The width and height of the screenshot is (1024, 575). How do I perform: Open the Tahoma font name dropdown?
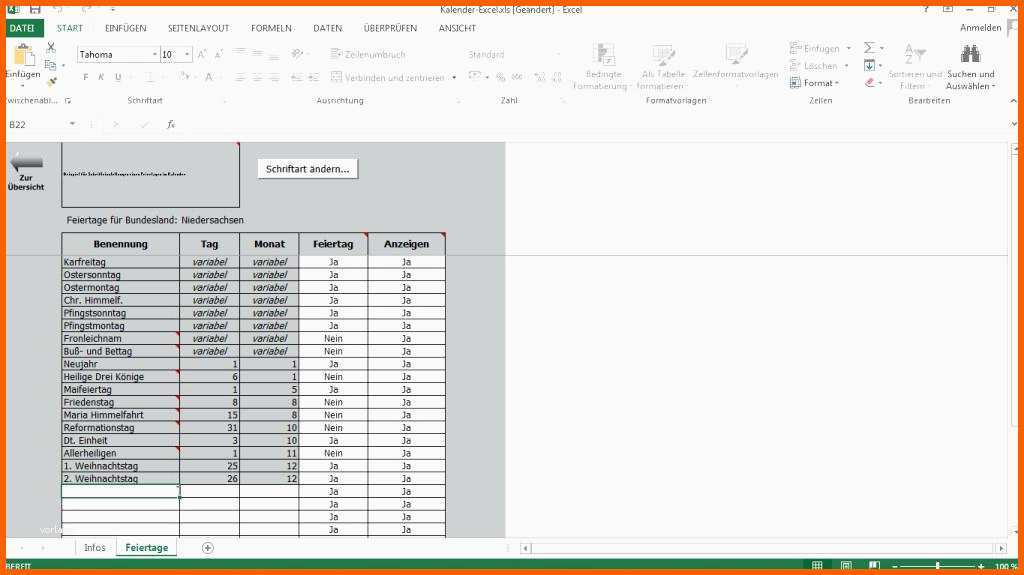pyautogui.click(x=155, y=54)
